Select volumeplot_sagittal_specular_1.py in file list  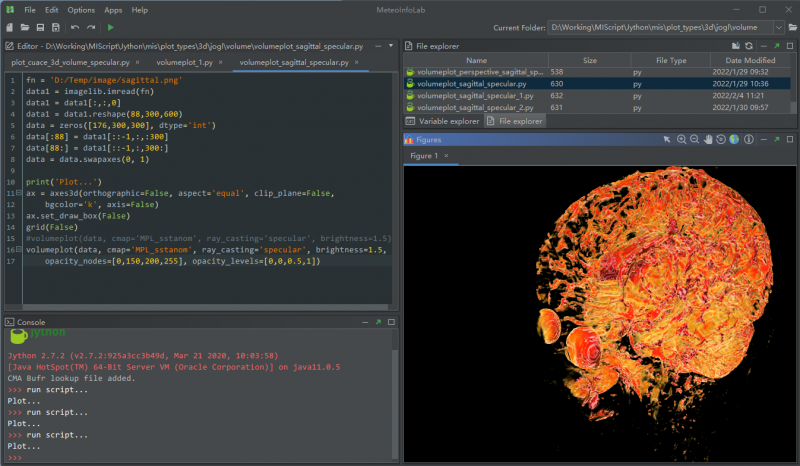pos(475,96)
